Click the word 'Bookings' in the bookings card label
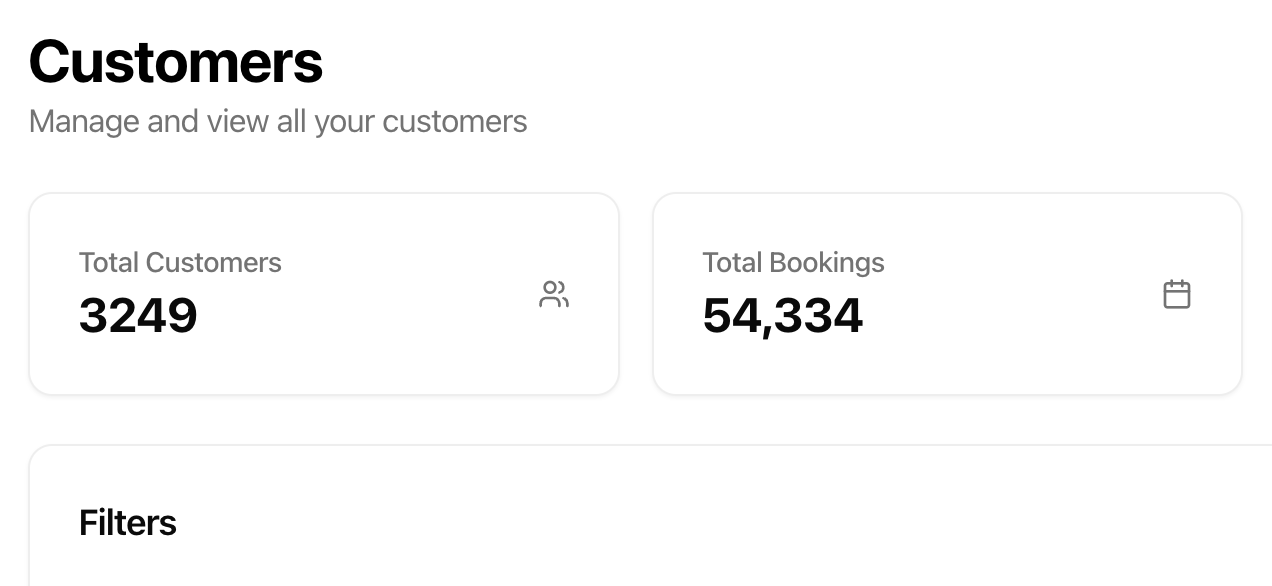This screenshot has width=1272, height=586. (x=826, y=263)
